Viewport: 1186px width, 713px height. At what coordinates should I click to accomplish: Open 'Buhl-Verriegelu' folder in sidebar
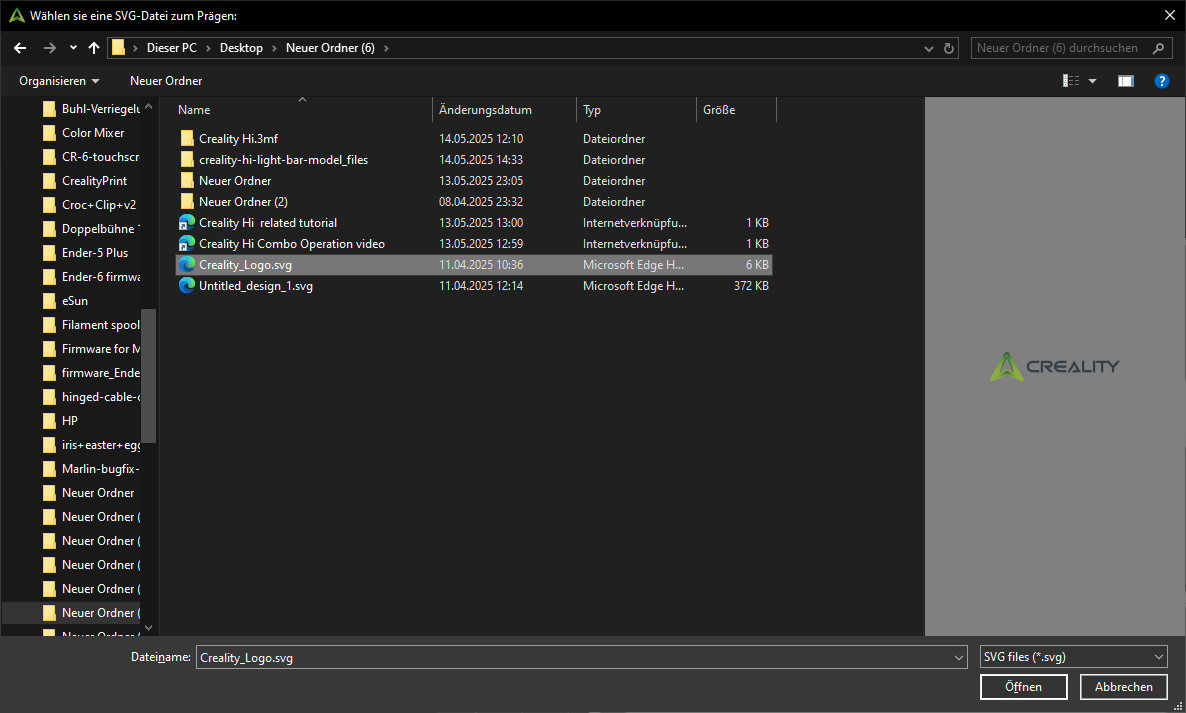click(92, 109)
